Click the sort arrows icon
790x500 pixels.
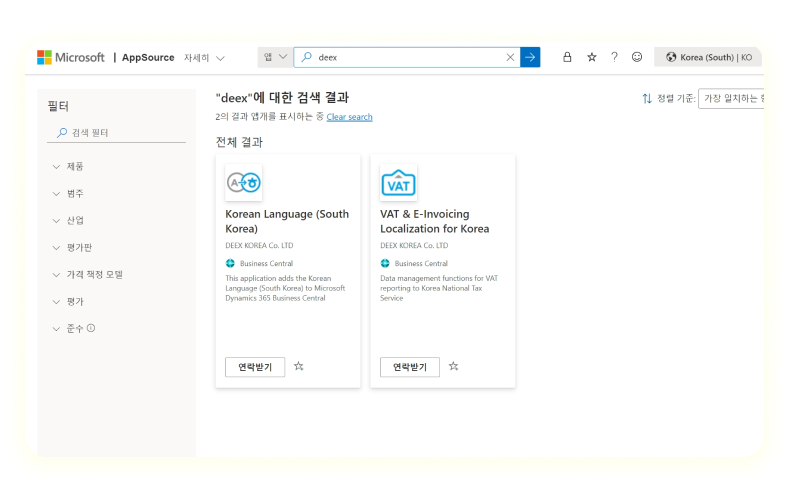pos(647,98)
